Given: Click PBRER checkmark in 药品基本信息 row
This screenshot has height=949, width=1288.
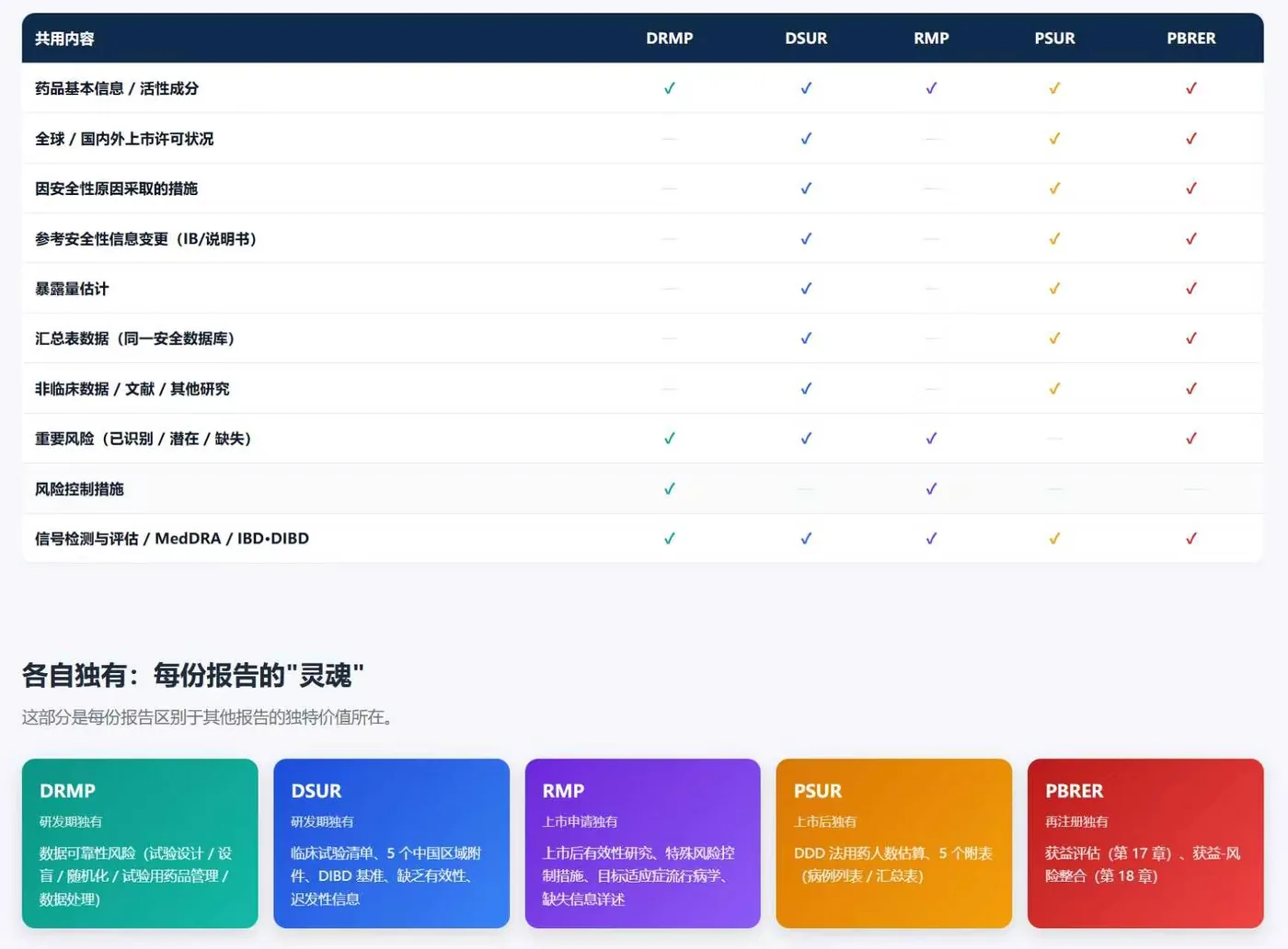Looking at the screenshot, I should click(x=1191, y=88).
